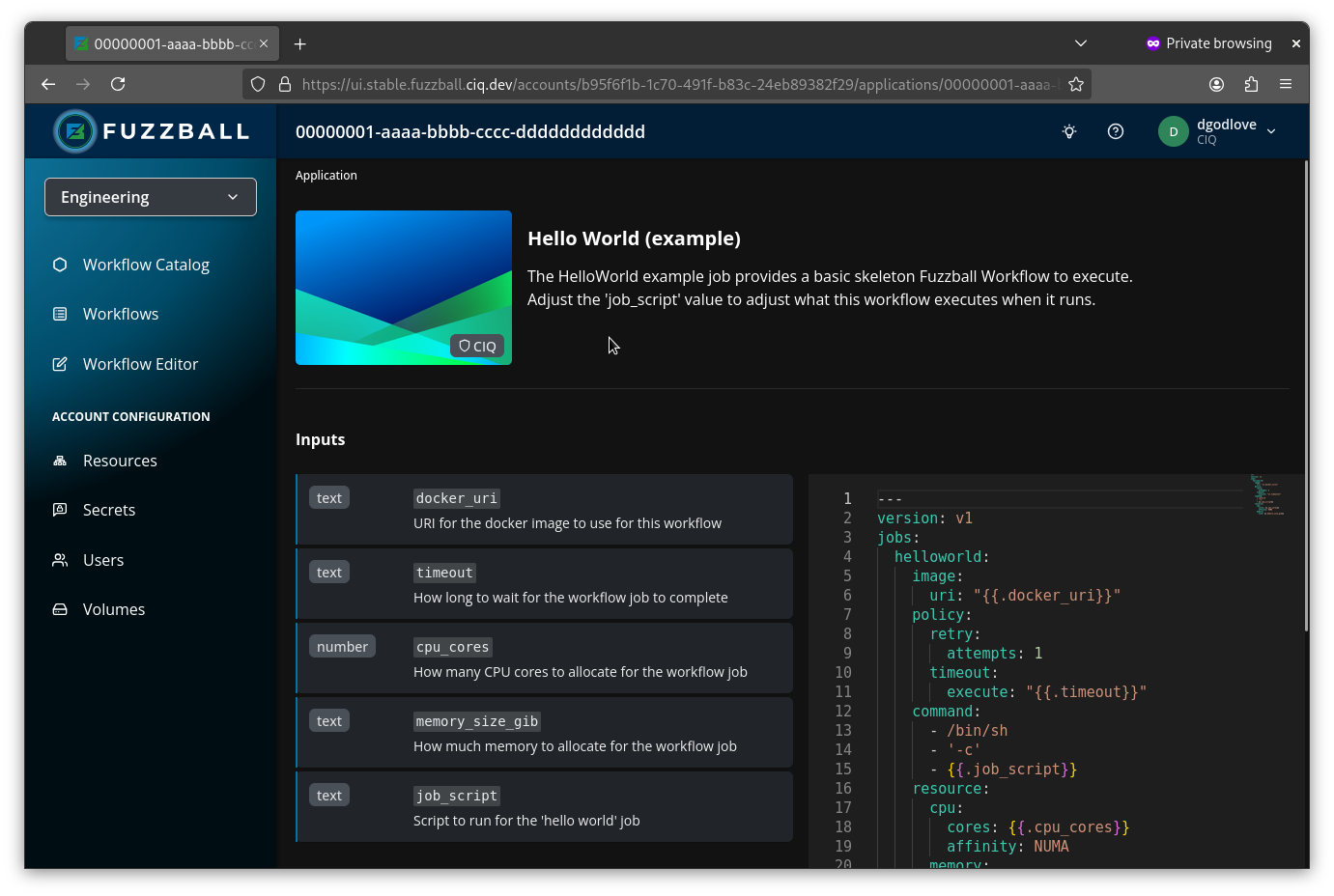This screenshot has height=896, width=1334.
Task: Toggle the theme with the sun icon
Action: [1069, 130]
